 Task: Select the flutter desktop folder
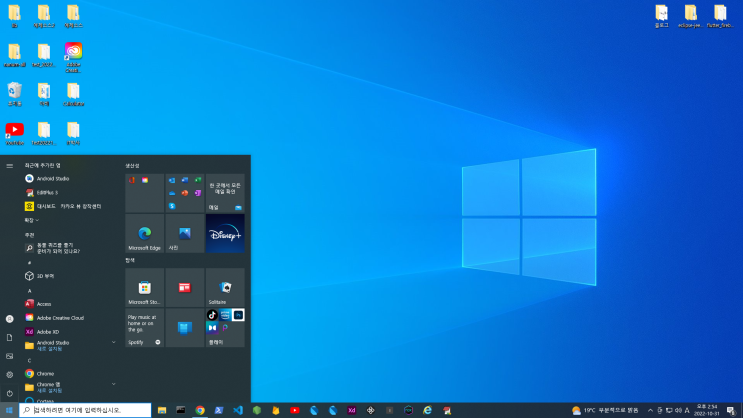[x=720, y=16]
